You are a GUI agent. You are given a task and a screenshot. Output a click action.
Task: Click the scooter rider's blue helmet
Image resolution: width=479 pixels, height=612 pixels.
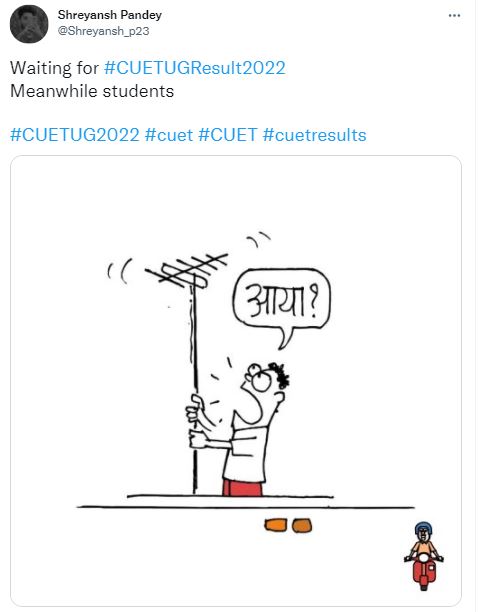point(424,528)
